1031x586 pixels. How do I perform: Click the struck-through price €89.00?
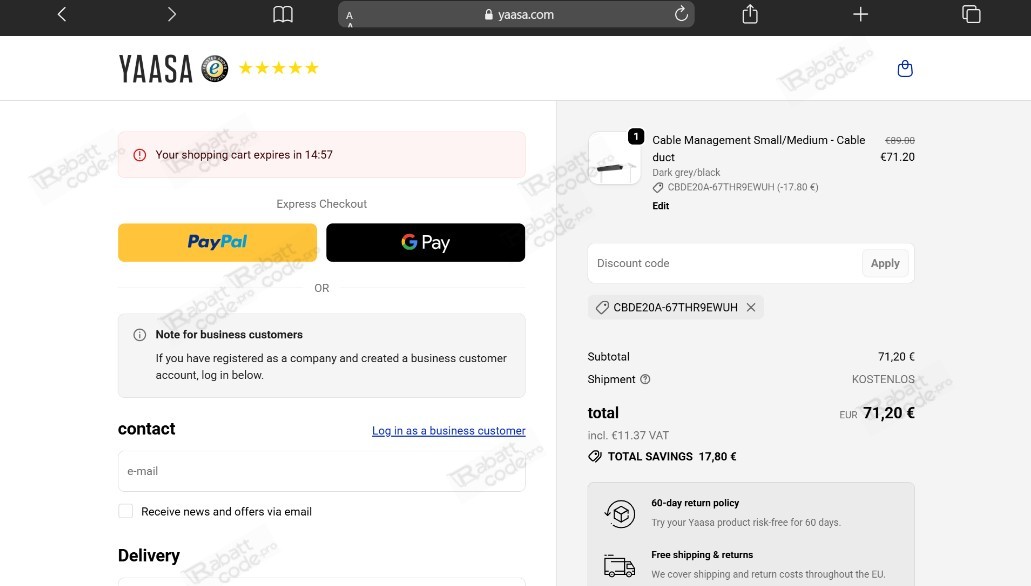[x=899, y=141]
